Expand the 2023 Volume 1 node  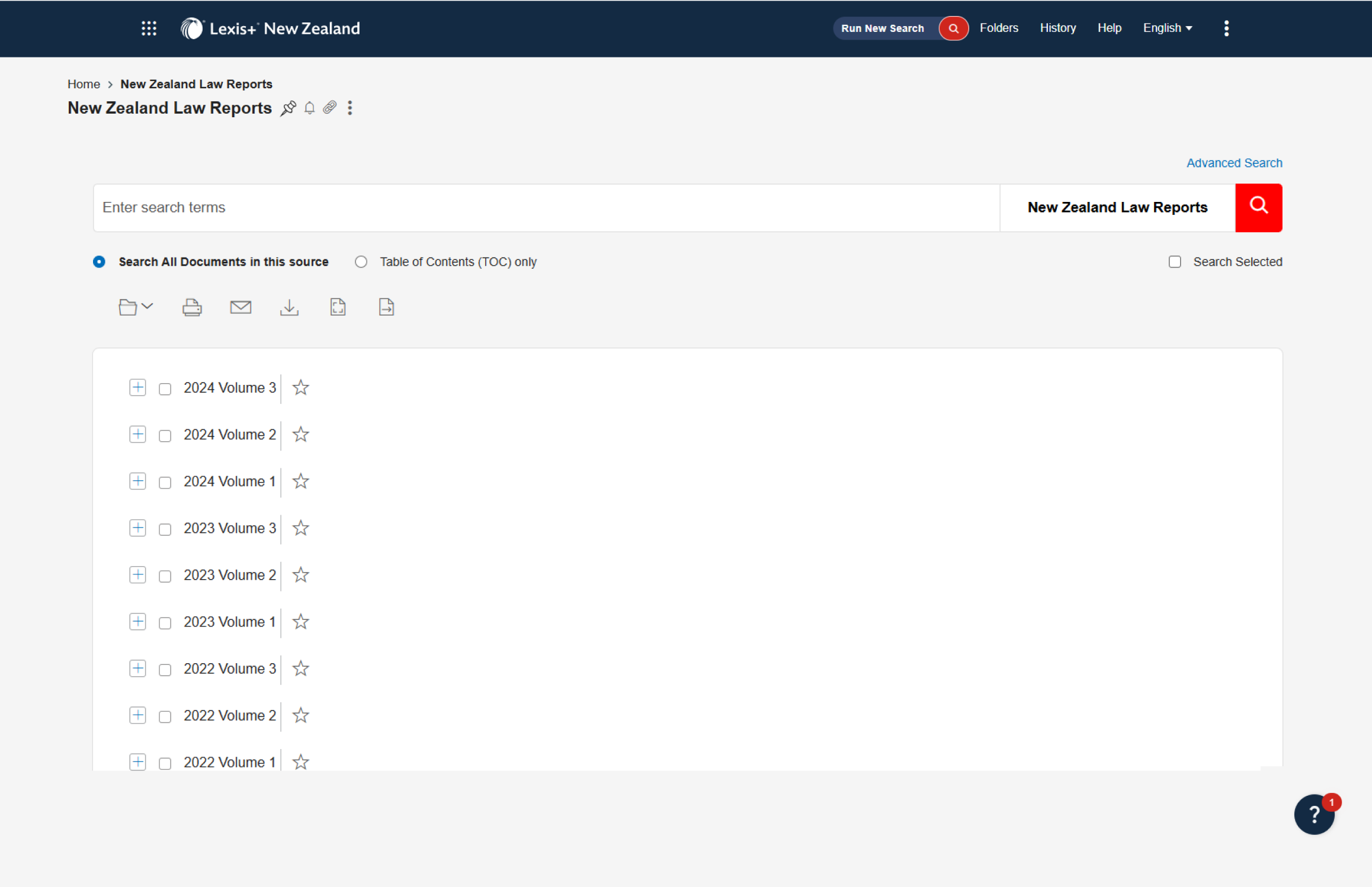pos(137,621)
